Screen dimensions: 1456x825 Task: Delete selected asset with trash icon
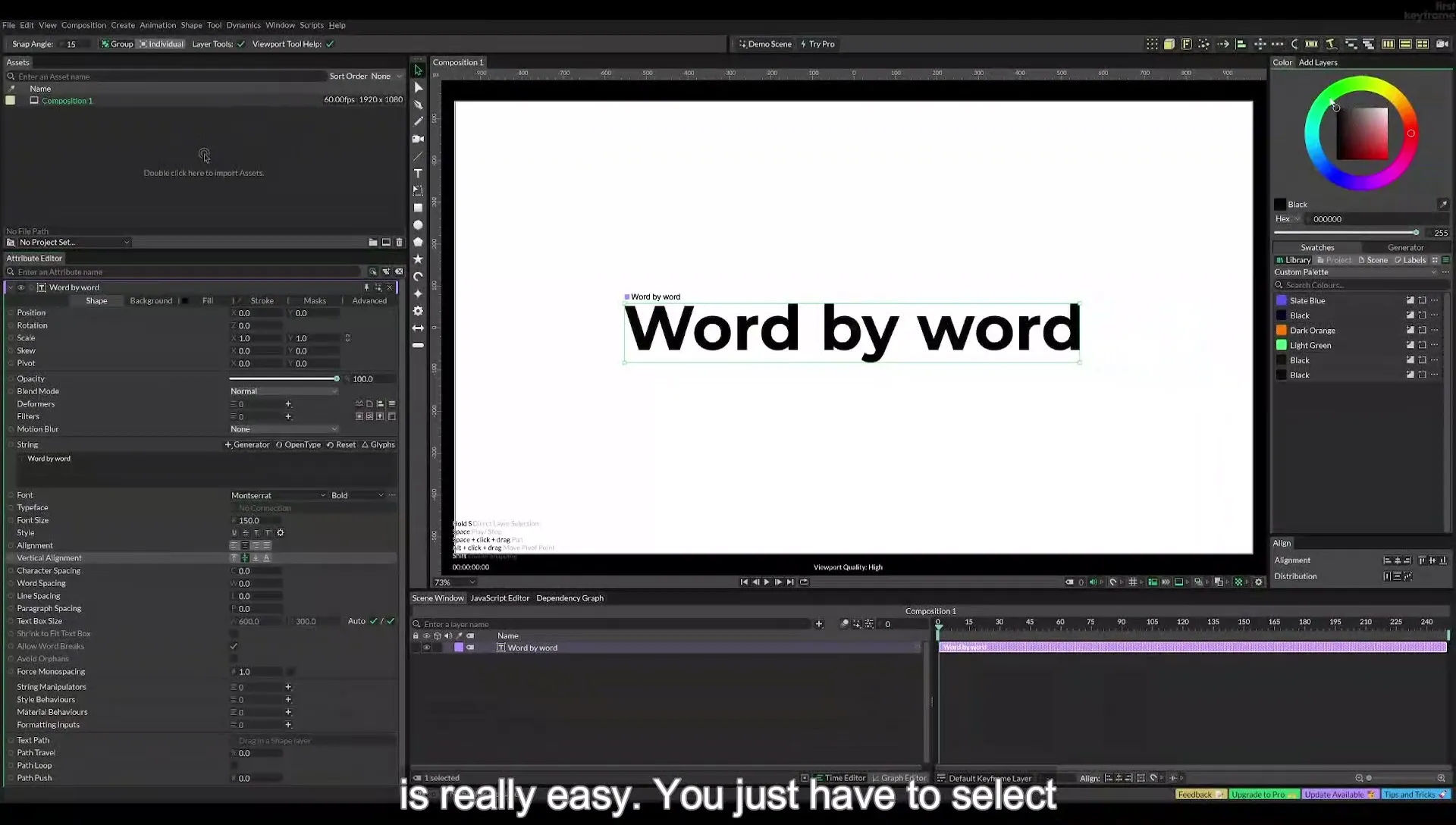click(400, 243)
